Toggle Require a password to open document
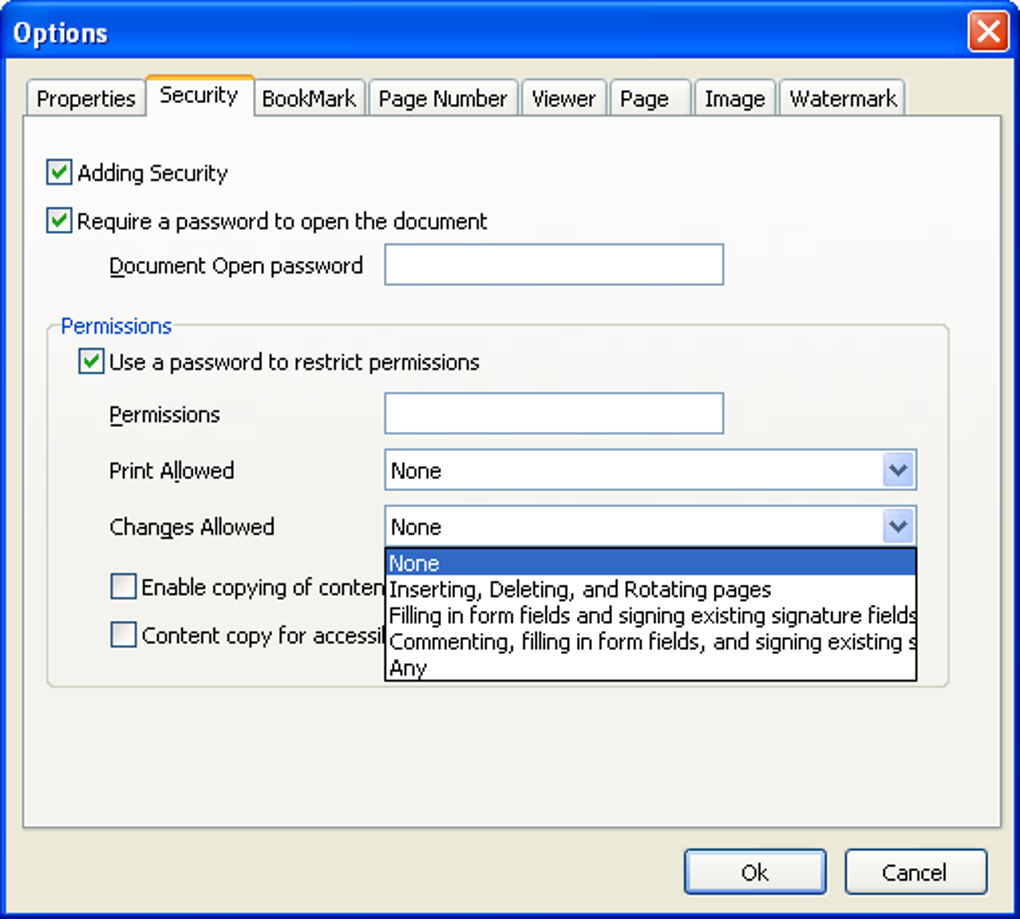This screenshot has width=1020, height=919. 59,221
